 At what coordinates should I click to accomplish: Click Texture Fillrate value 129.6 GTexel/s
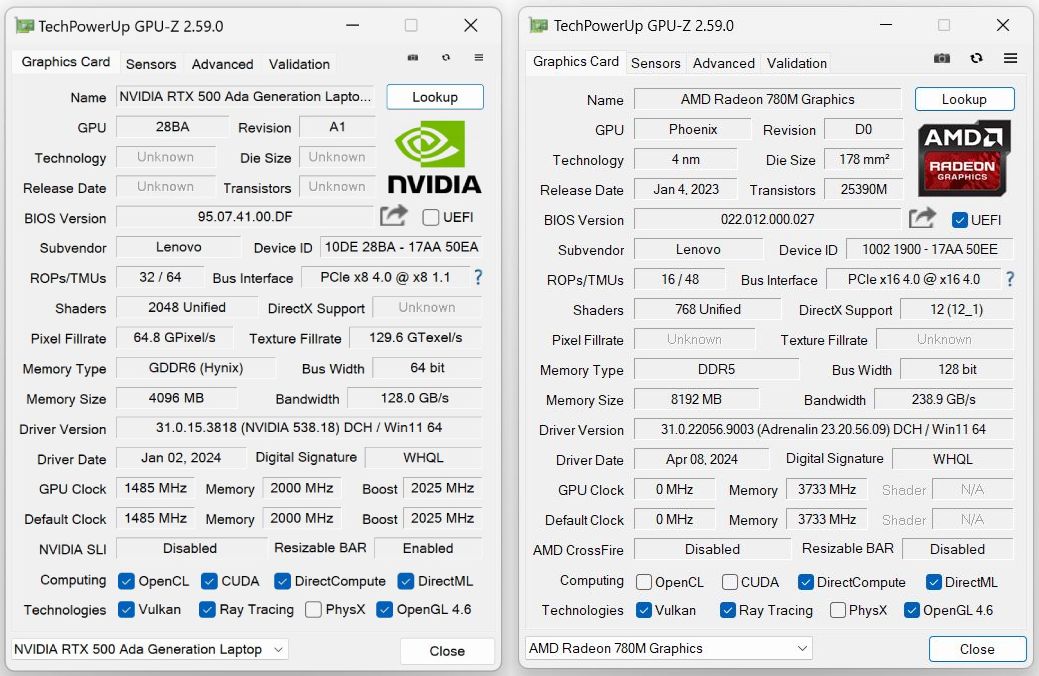pos(415,338)
